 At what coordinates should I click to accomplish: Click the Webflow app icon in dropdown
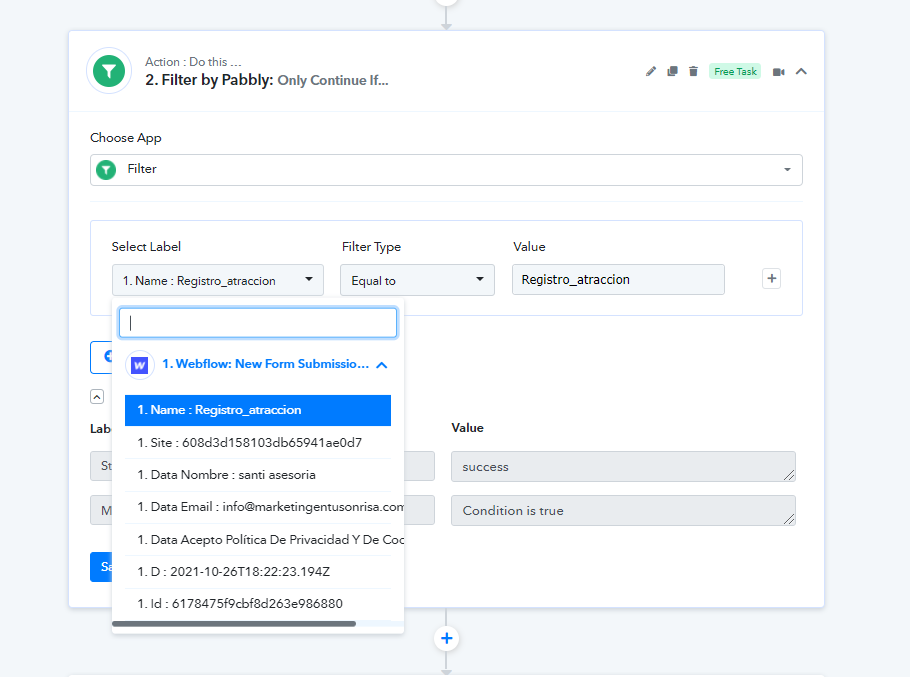(x=140, y=365)
